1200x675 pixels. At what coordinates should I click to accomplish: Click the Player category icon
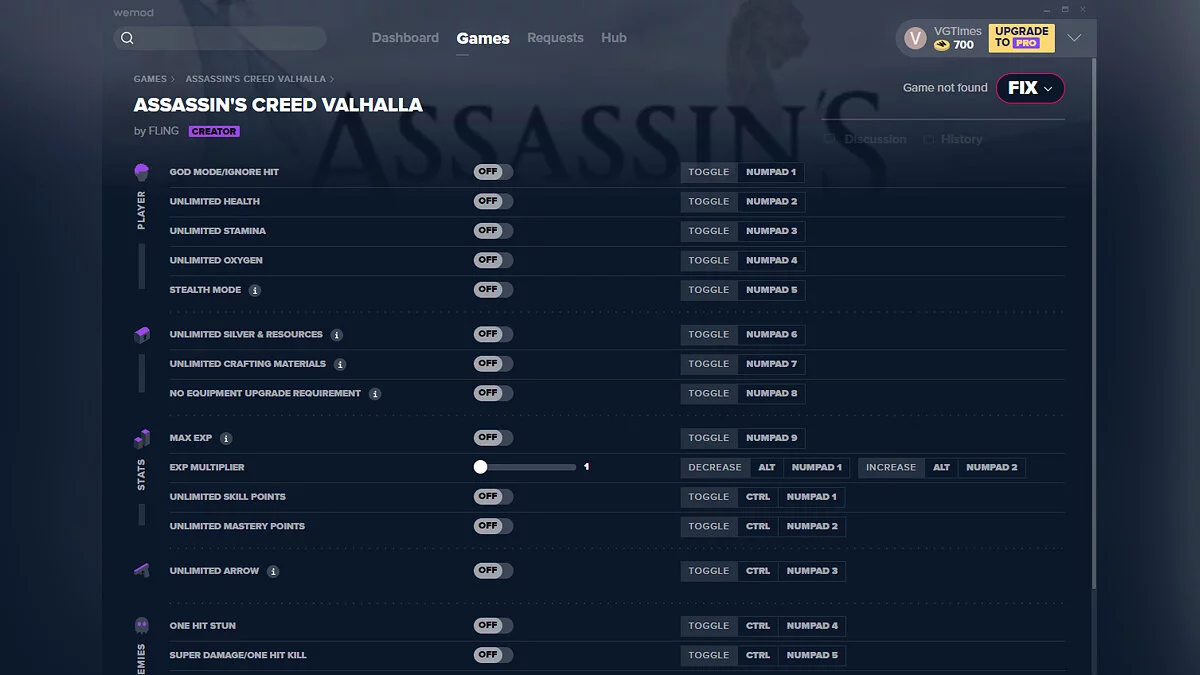(141, 172)
